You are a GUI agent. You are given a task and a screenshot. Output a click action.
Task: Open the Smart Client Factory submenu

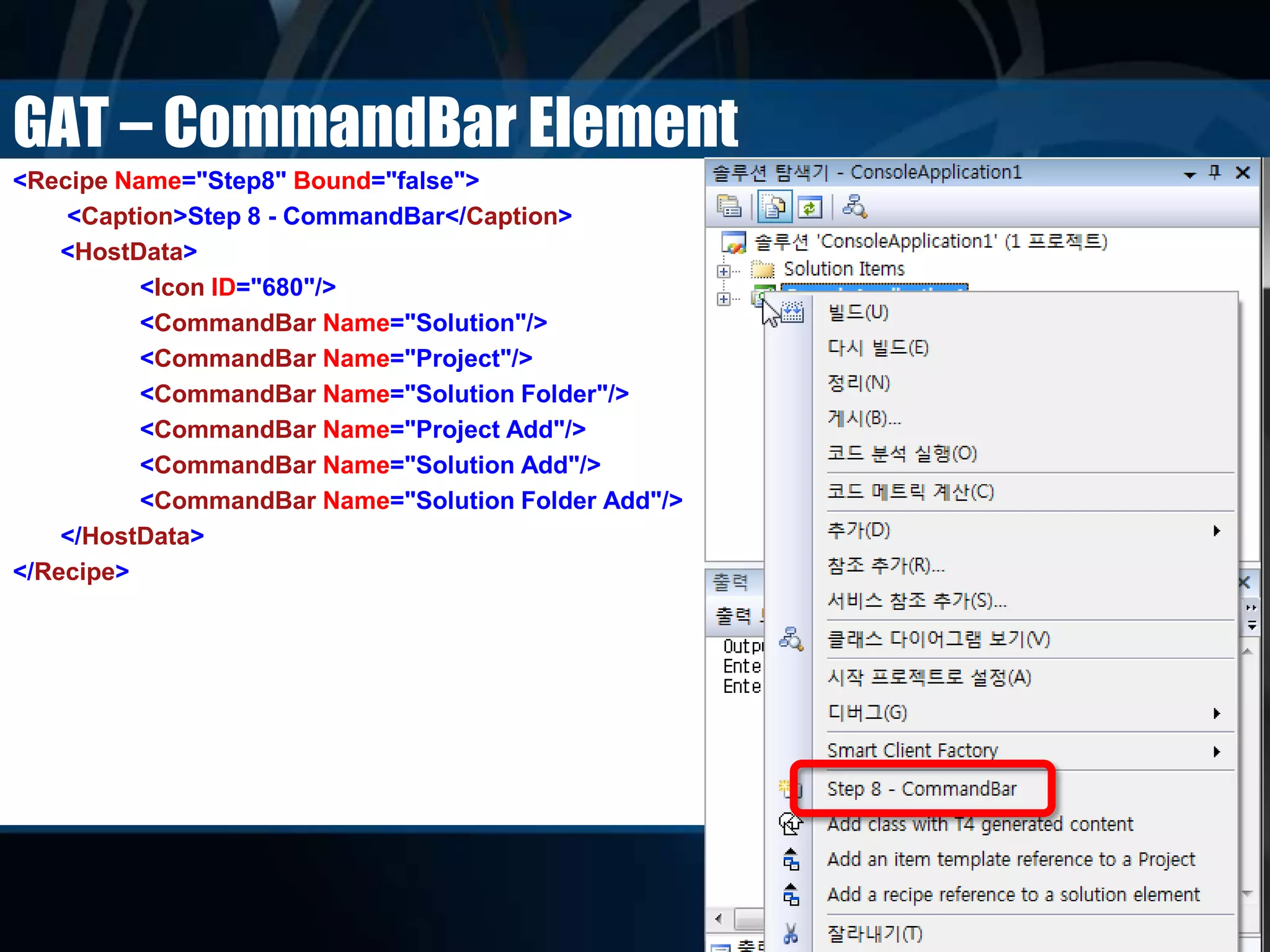point(913,751)
